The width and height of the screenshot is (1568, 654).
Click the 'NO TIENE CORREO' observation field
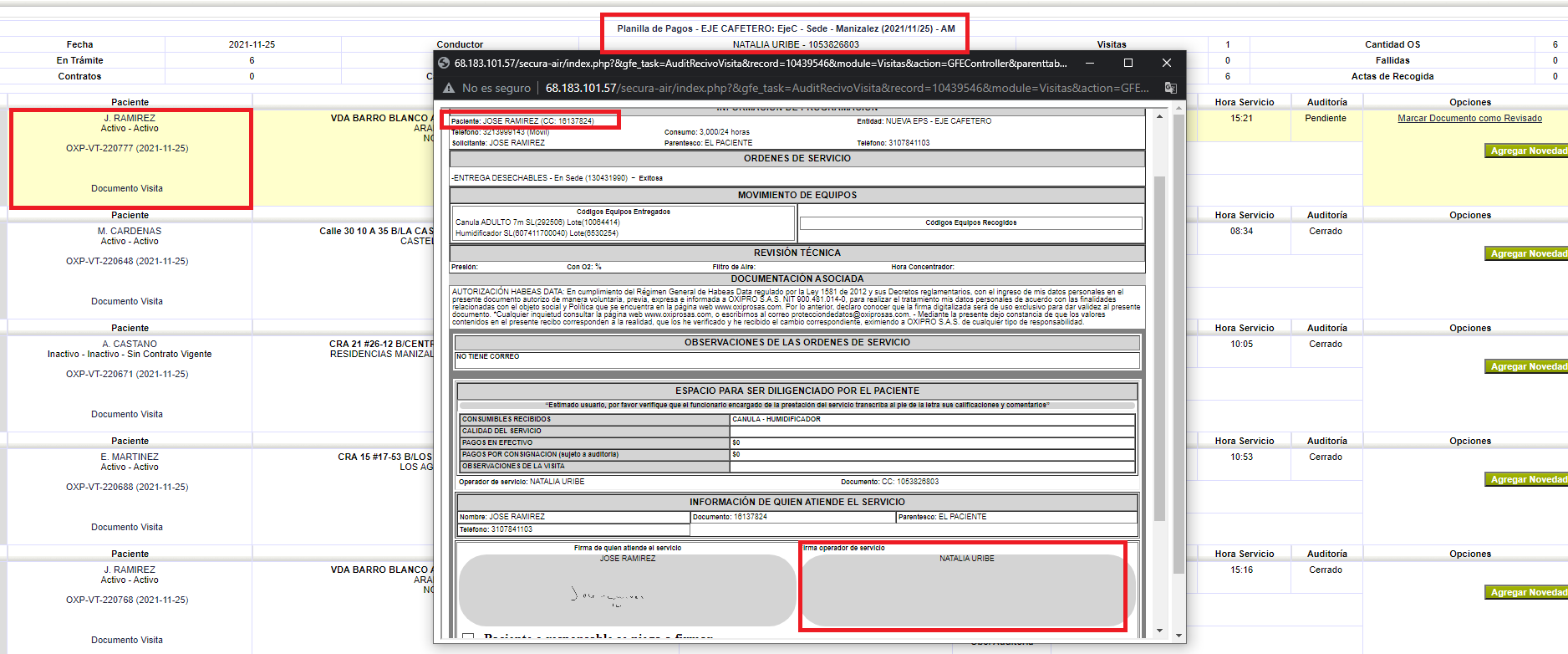[797, 360]
